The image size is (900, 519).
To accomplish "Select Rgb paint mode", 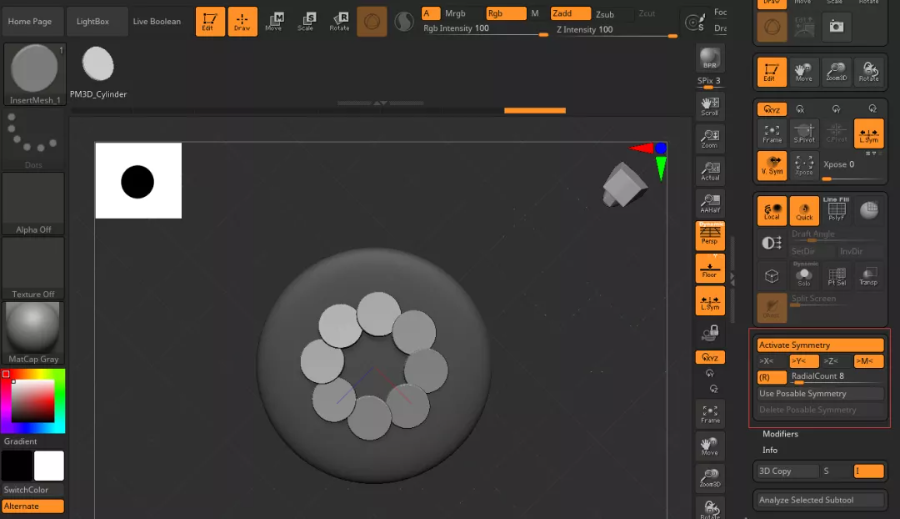I will tap(505, 13).
